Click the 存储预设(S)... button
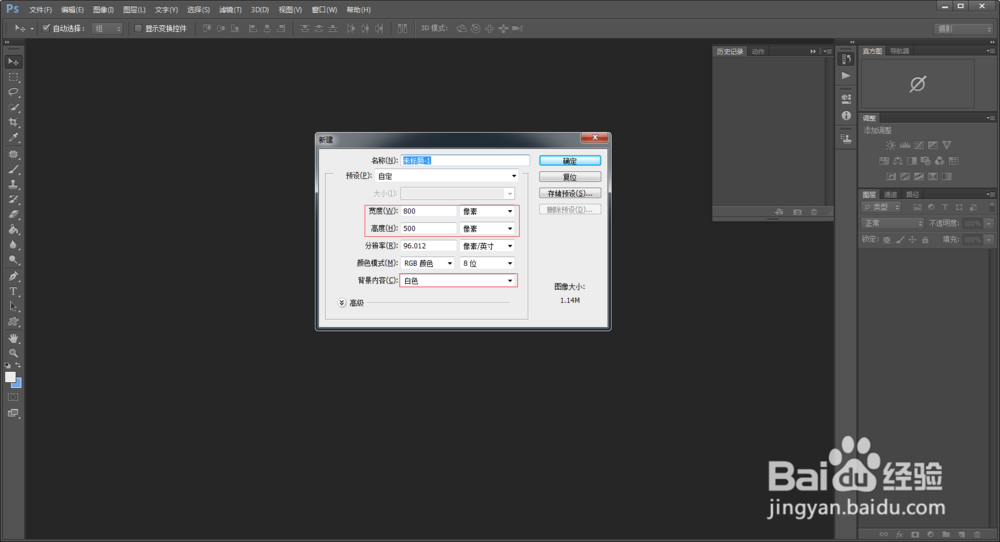 coord(570,193)
